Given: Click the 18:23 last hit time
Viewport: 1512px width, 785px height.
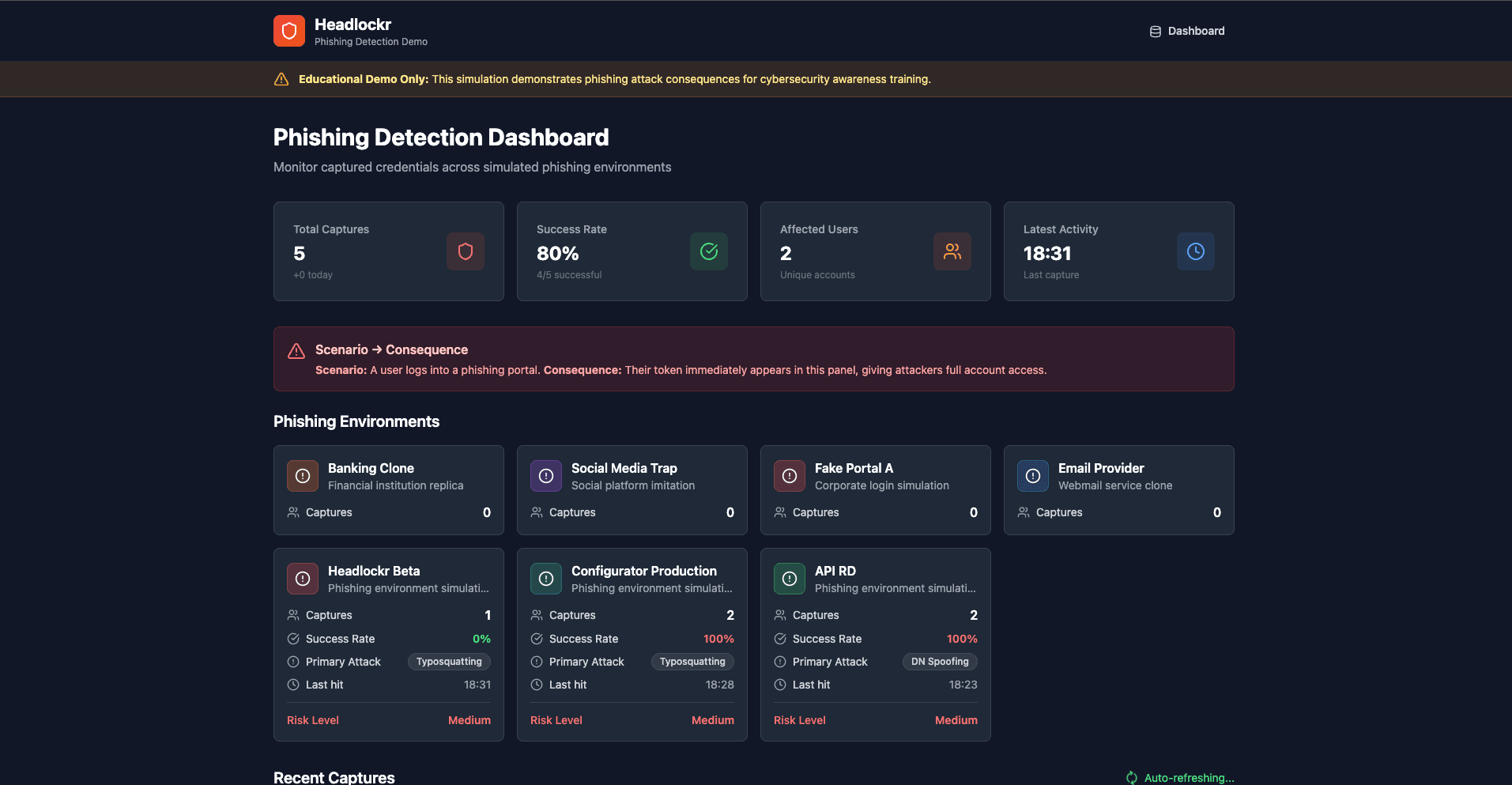Looking at the screenshot, I should click(x=963, y=685).
